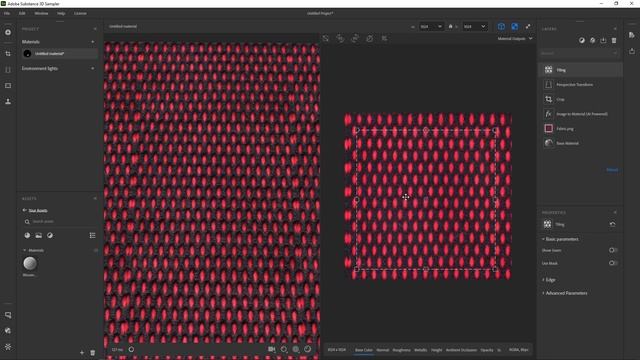Viewport: 640px width, 360px height.
Task: Open the settings gear icon at sidebar bottom
Action: tap(8, 347)
